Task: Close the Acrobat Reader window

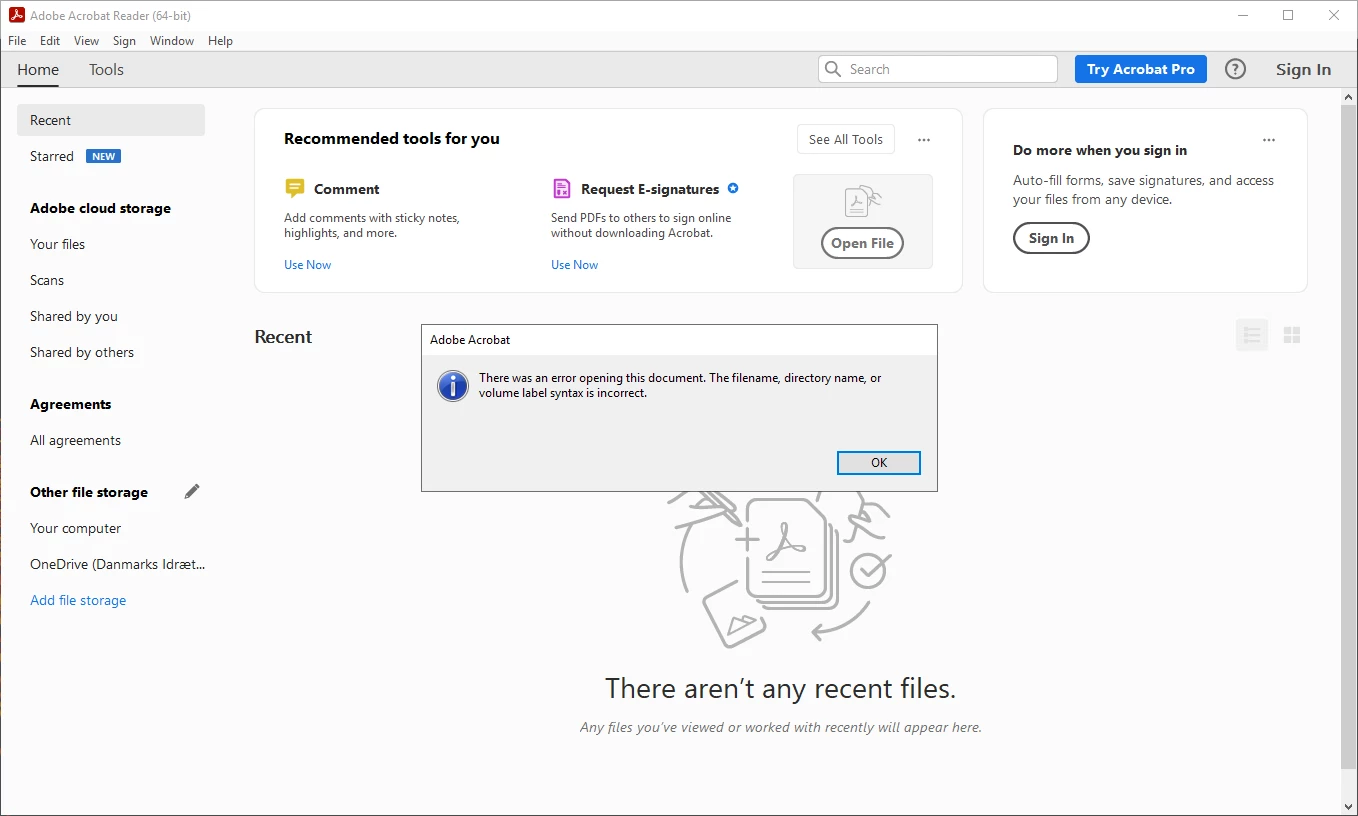Action: (1334, 15)
